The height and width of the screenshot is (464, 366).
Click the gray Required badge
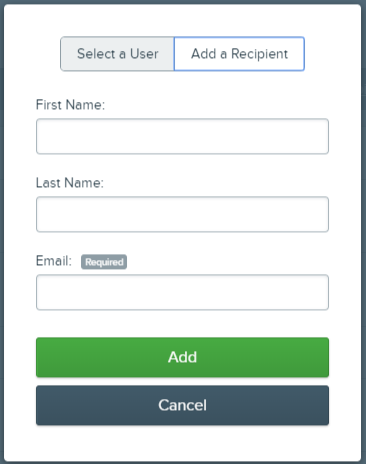click(x=104, y=262)
